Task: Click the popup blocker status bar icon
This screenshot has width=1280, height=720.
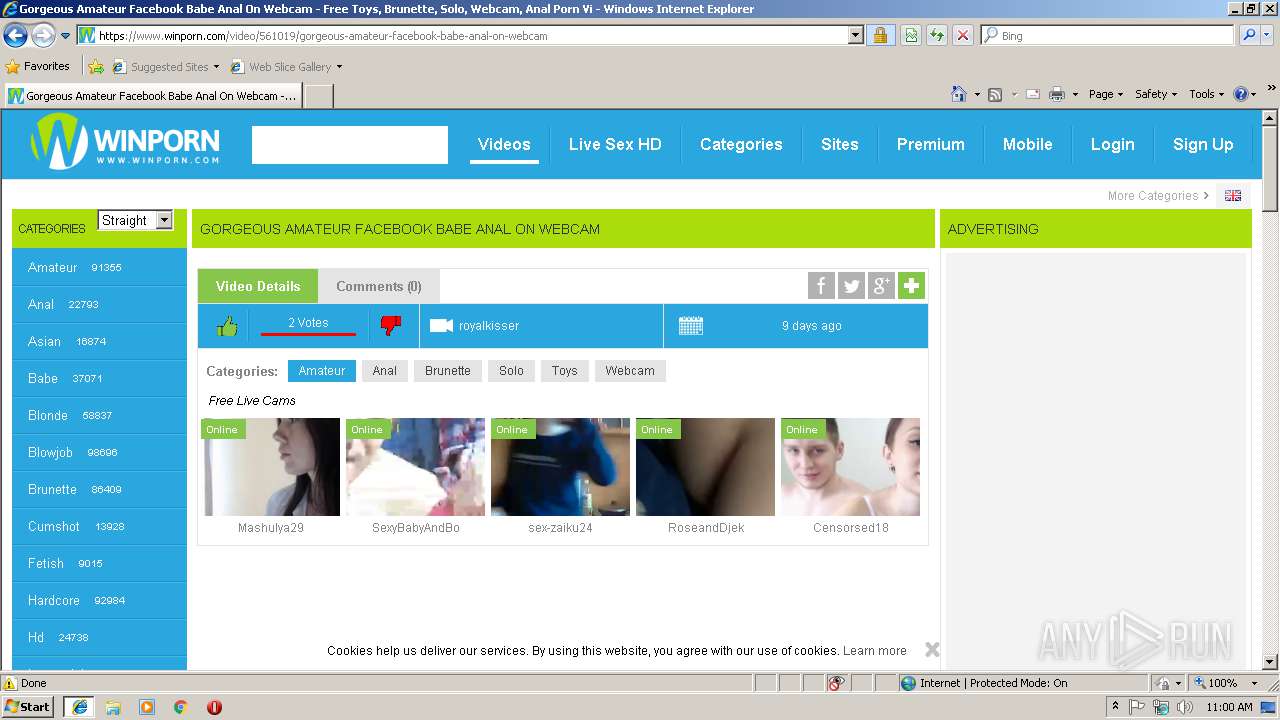Action: 837,683
